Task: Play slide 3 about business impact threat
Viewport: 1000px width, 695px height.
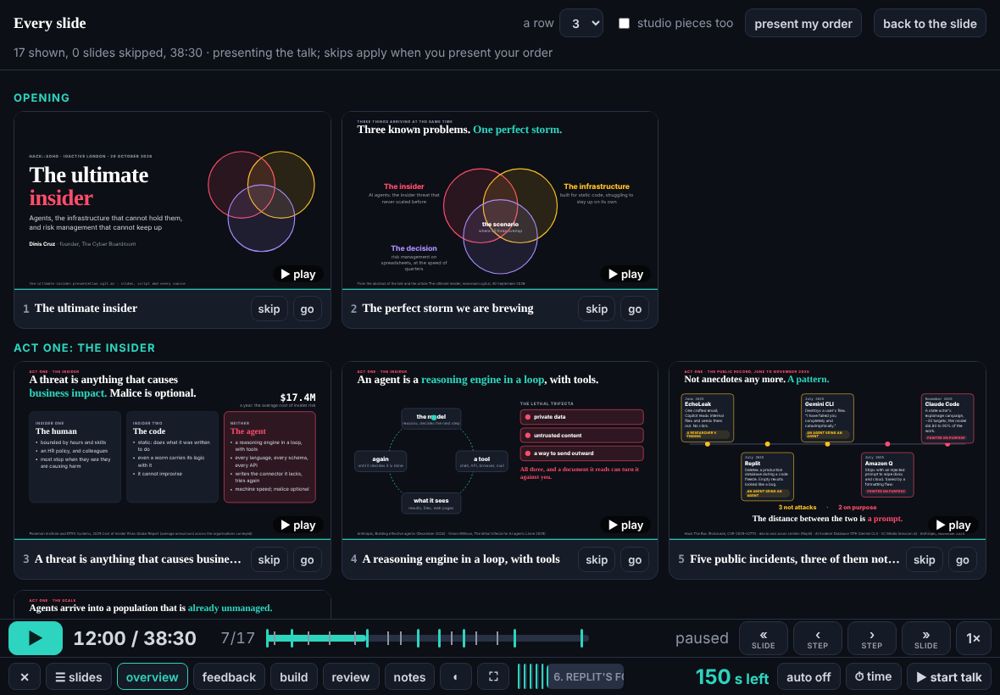Action: tap(298, 525)
